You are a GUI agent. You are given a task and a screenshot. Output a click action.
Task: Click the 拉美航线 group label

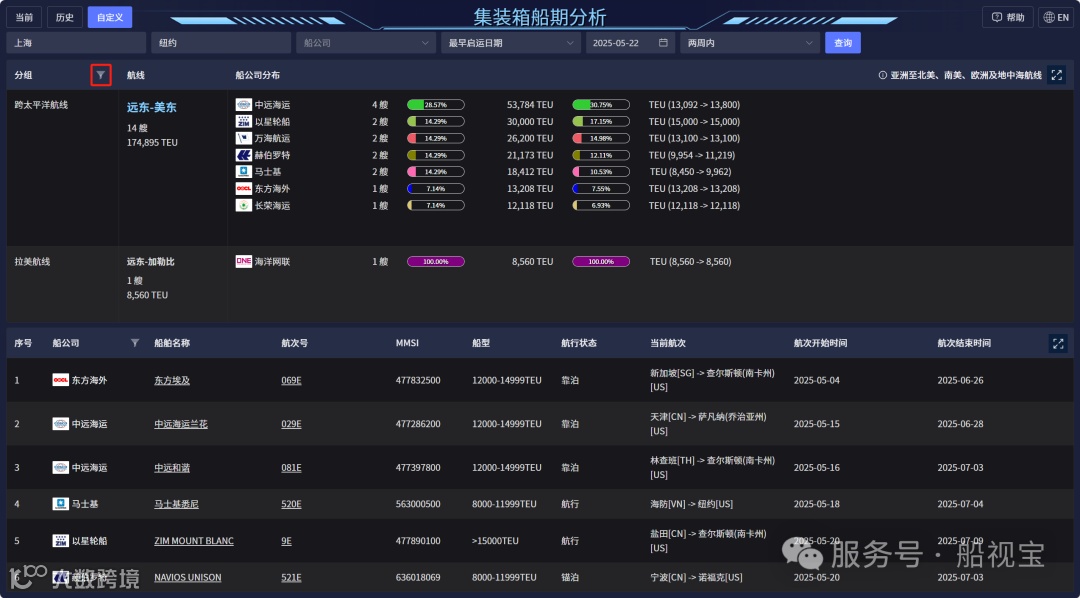(x=32, y=262)
